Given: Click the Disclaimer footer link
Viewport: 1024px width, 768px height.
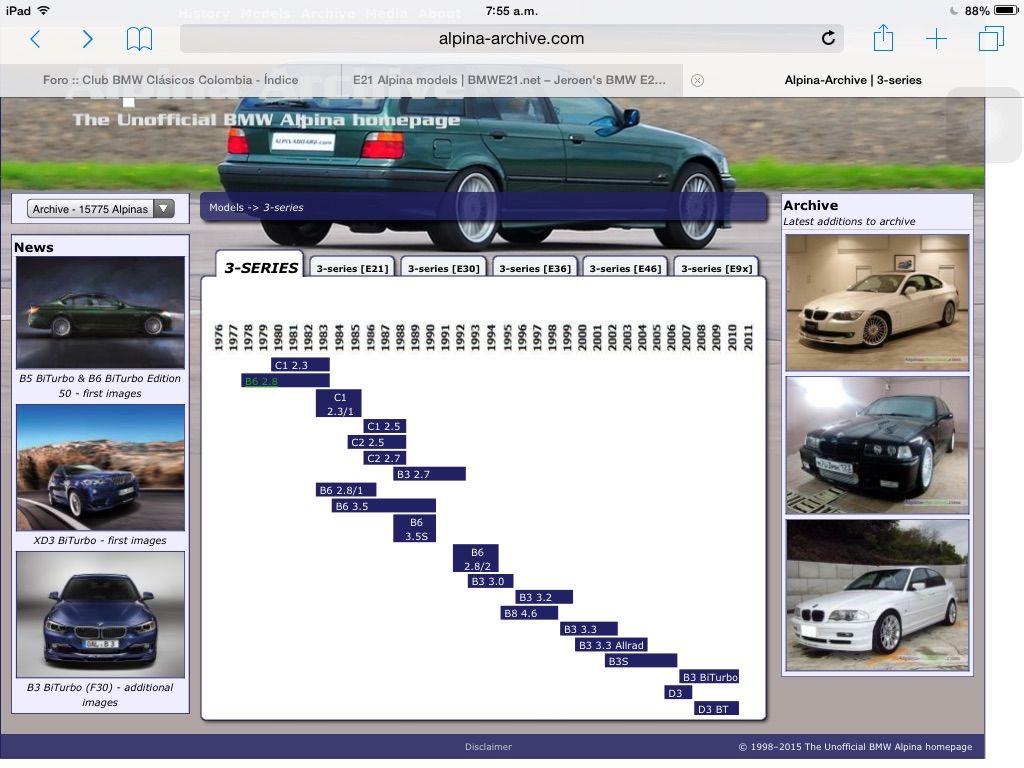Looking at the screenshot, I should [488, 746].
